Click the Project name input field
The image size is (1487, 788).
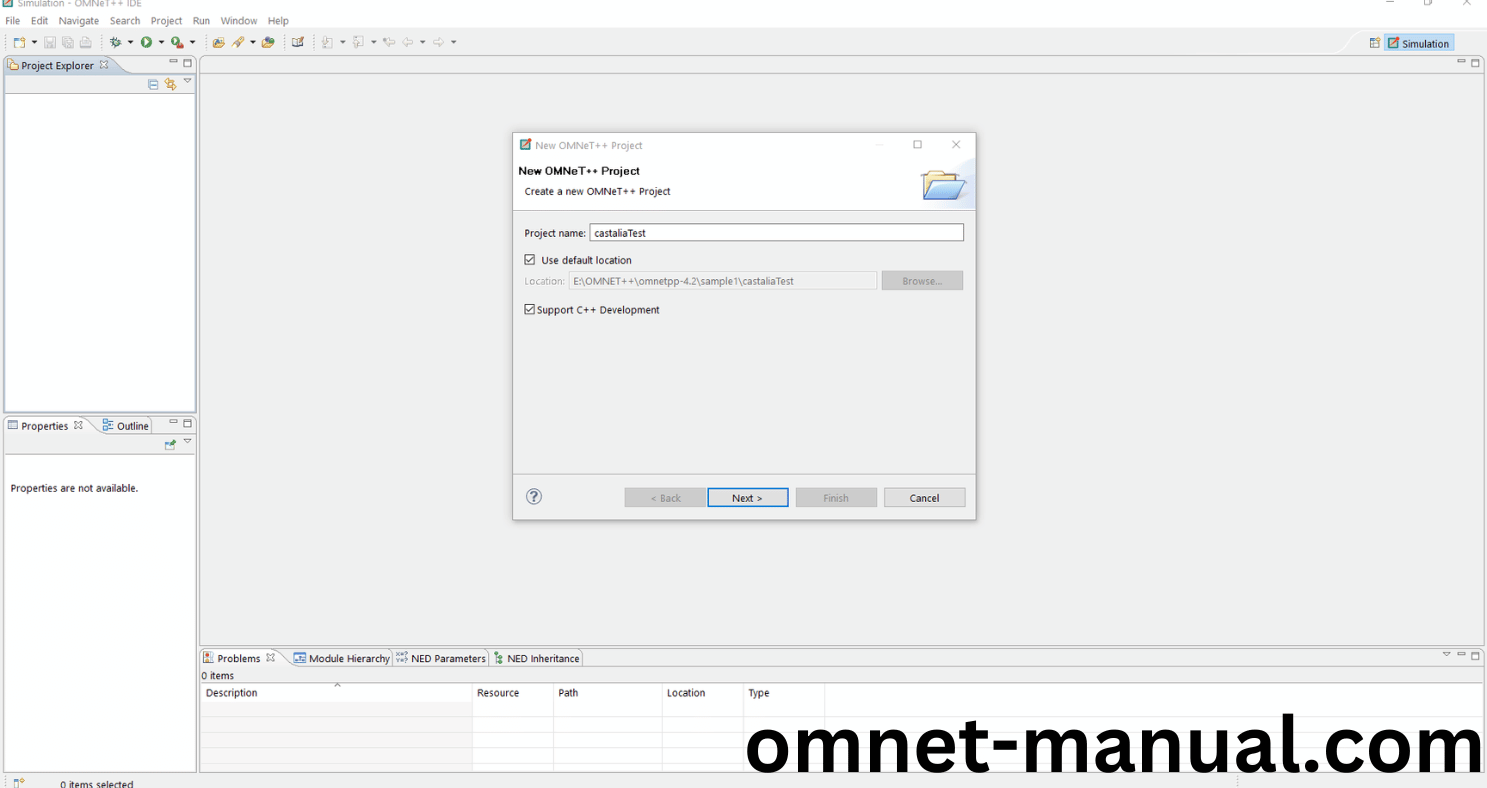(x=776, y=232)
